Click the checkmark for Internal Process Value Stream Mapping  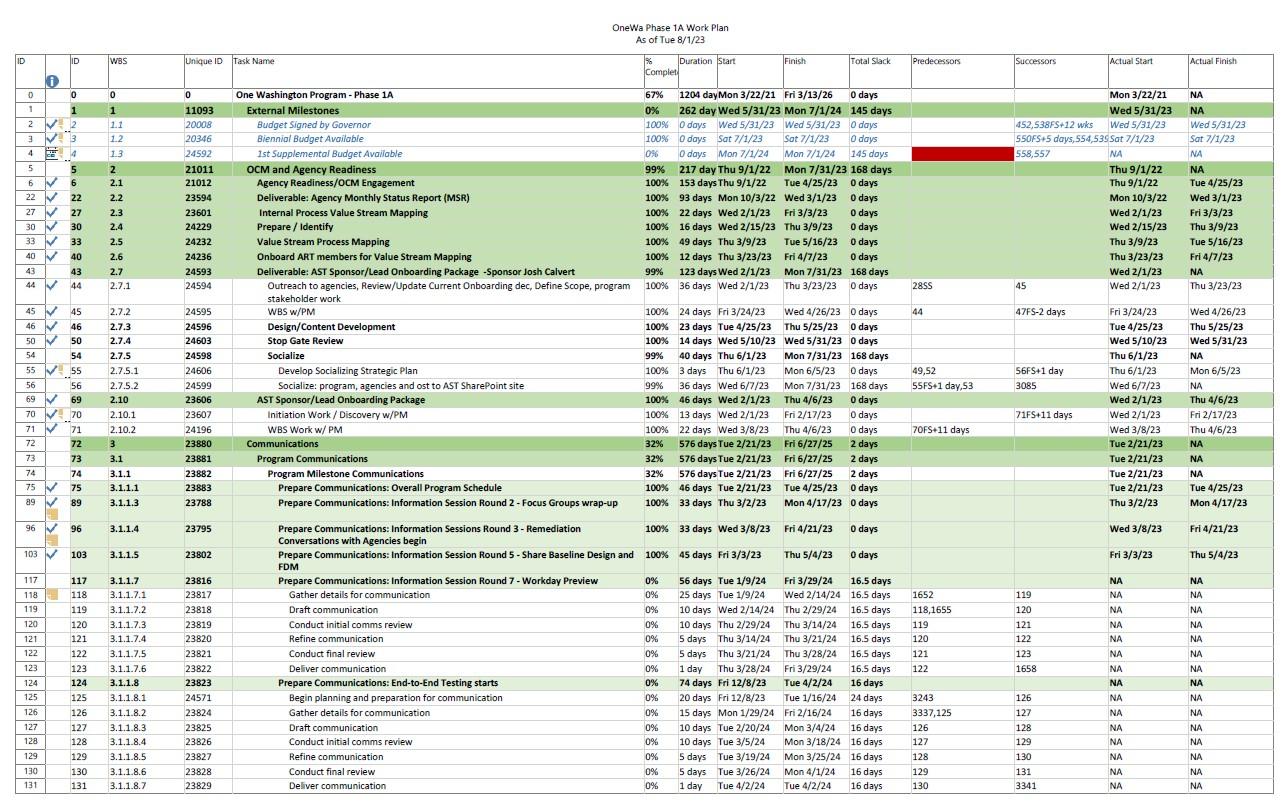coord(52,212)
